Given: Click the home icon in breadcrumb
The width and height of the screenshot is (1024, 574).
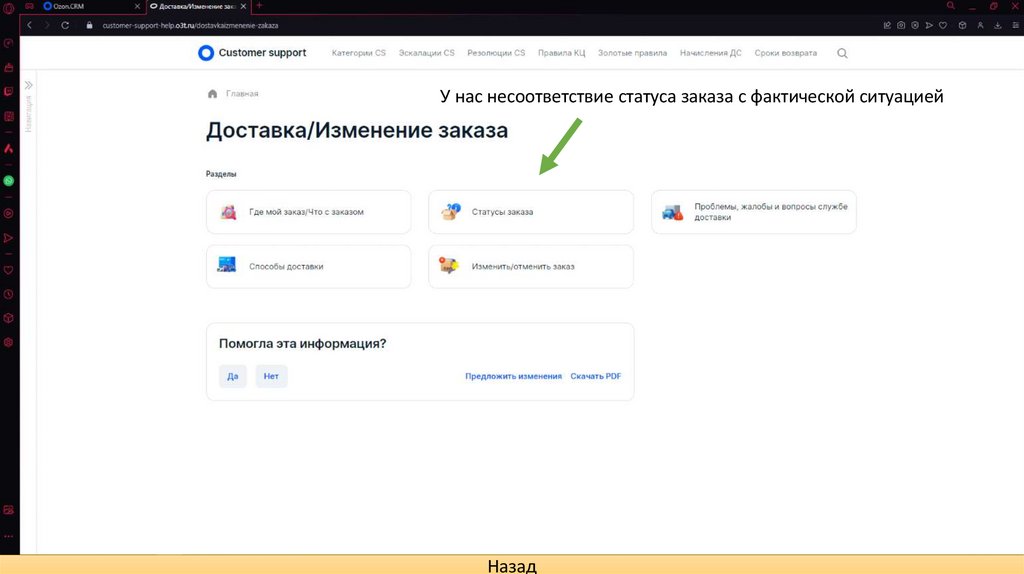Looking at the screenshot, I should point(212,93).
